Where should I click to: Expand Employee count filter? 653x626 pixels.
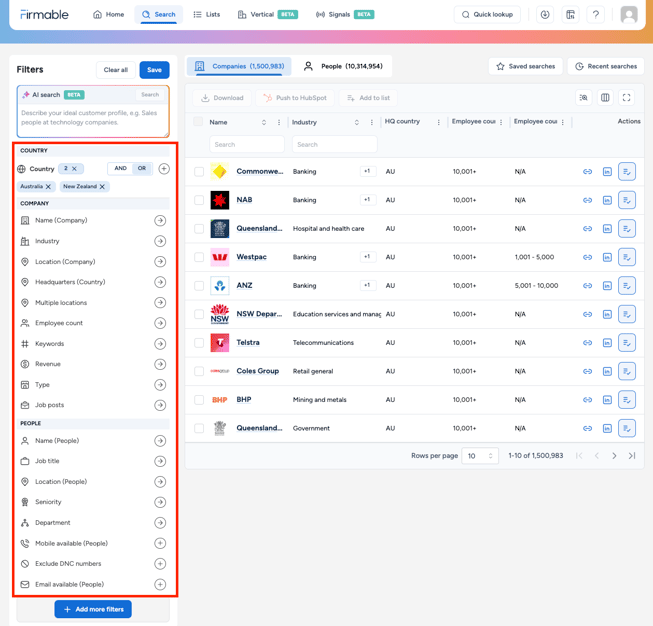click(160, 323)
